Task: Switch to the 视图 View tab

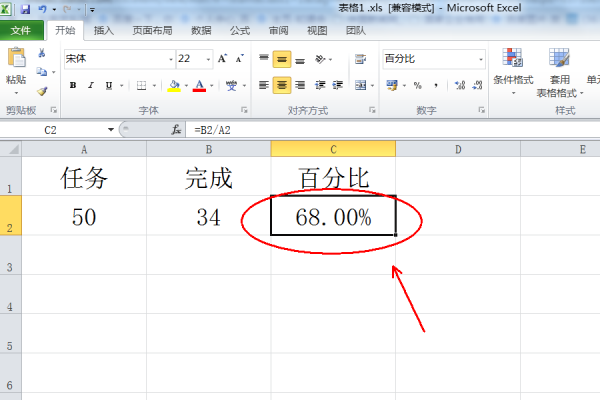Action: pyautogui.click(x=317, y=31)
